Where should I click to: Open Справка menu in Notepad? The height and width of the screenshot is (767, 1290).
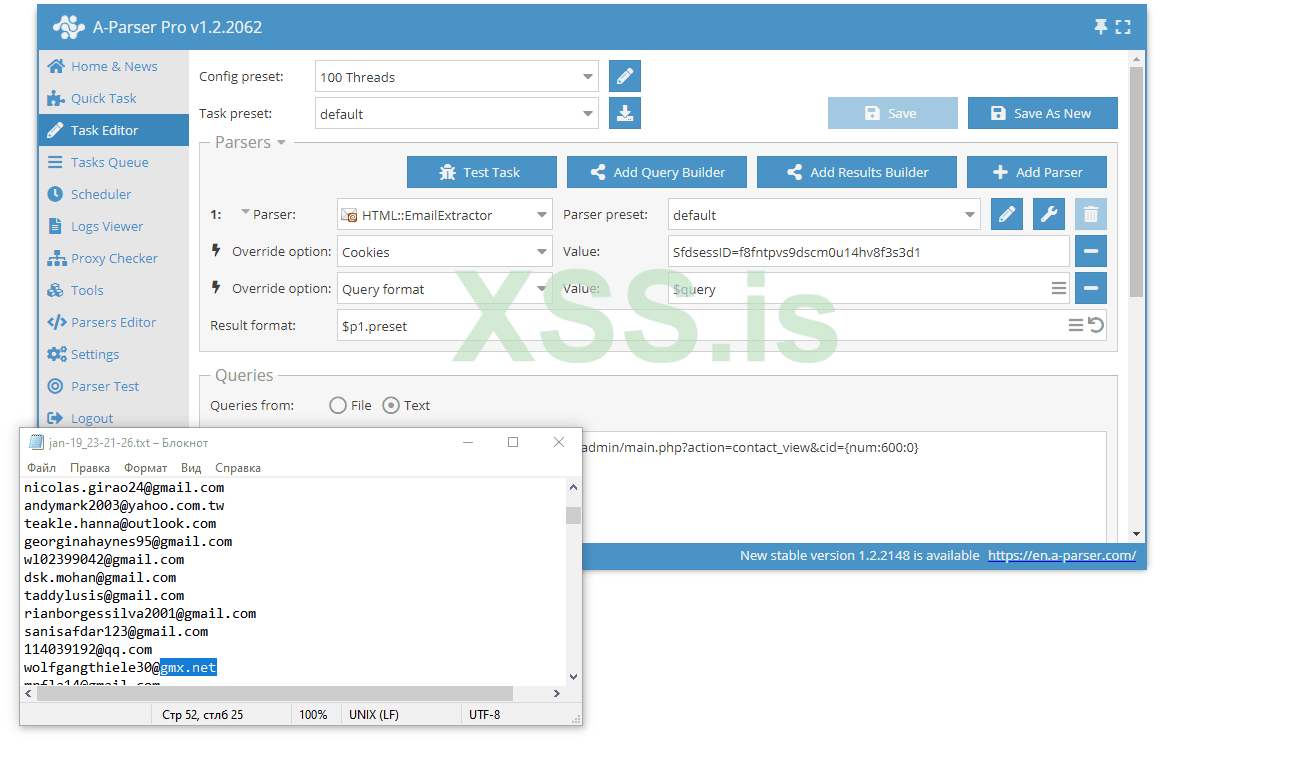pos(238,468)
